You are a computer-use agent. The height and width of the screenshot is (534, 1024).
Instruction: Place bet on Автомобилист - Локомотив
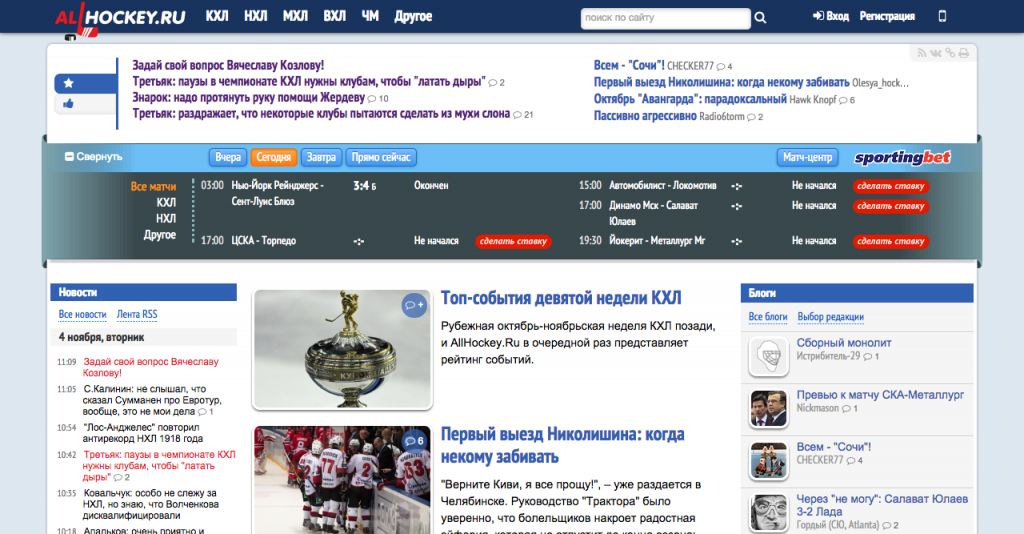(x=891, y=186)
